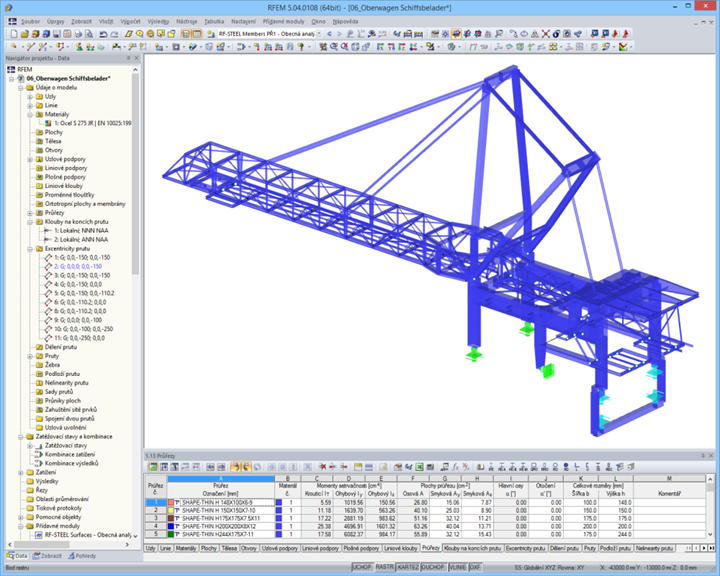Open the Soubor menu
720x576 pixels.
click(30, 21)
